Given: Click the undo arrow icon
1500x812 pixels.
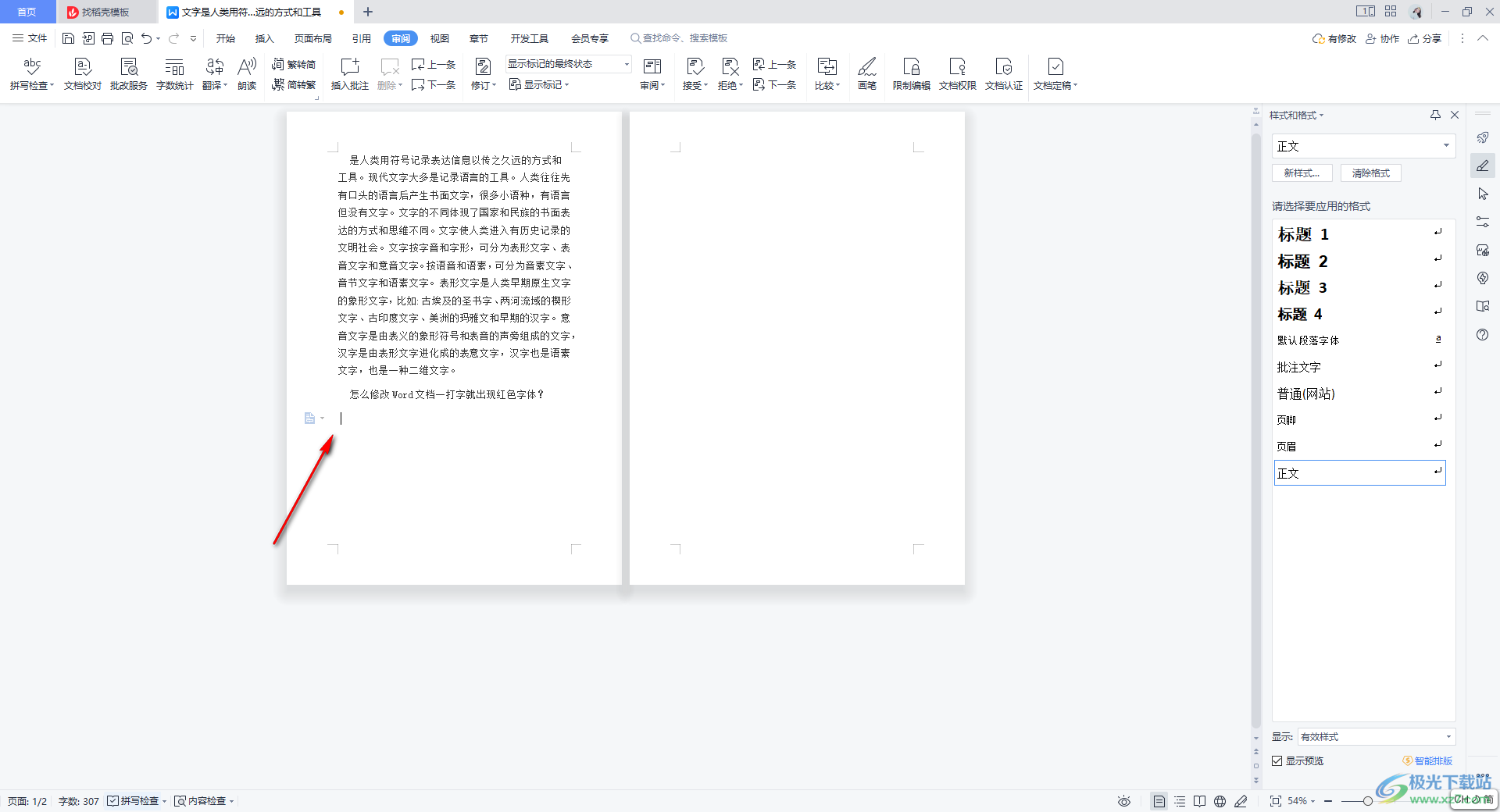Looking at the screenshot, I should point(146,38).
